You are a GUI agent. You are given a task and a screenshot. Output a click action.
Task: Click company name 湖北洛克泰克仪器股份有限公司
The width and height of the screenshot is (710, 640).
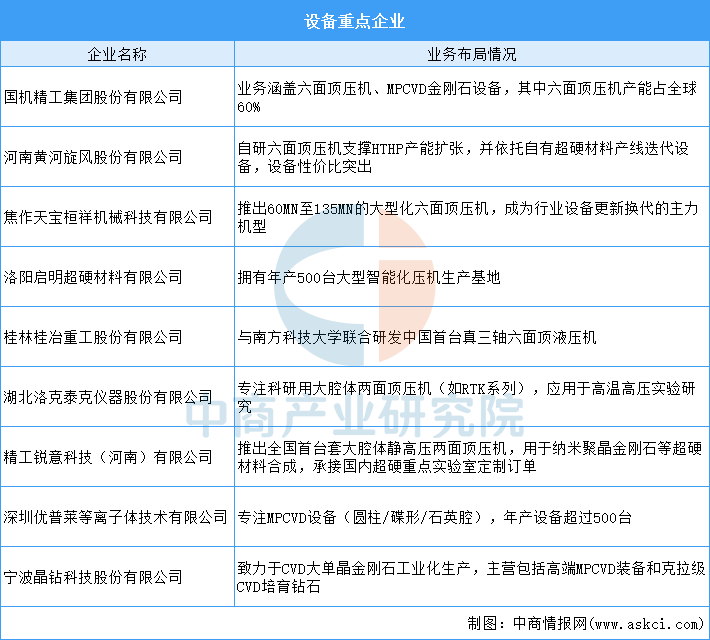pyautogui.click(x=108, y=397)
